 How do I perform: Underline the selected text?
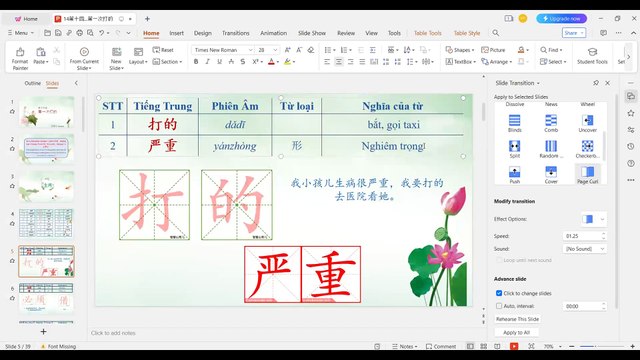tap(219, 62)
